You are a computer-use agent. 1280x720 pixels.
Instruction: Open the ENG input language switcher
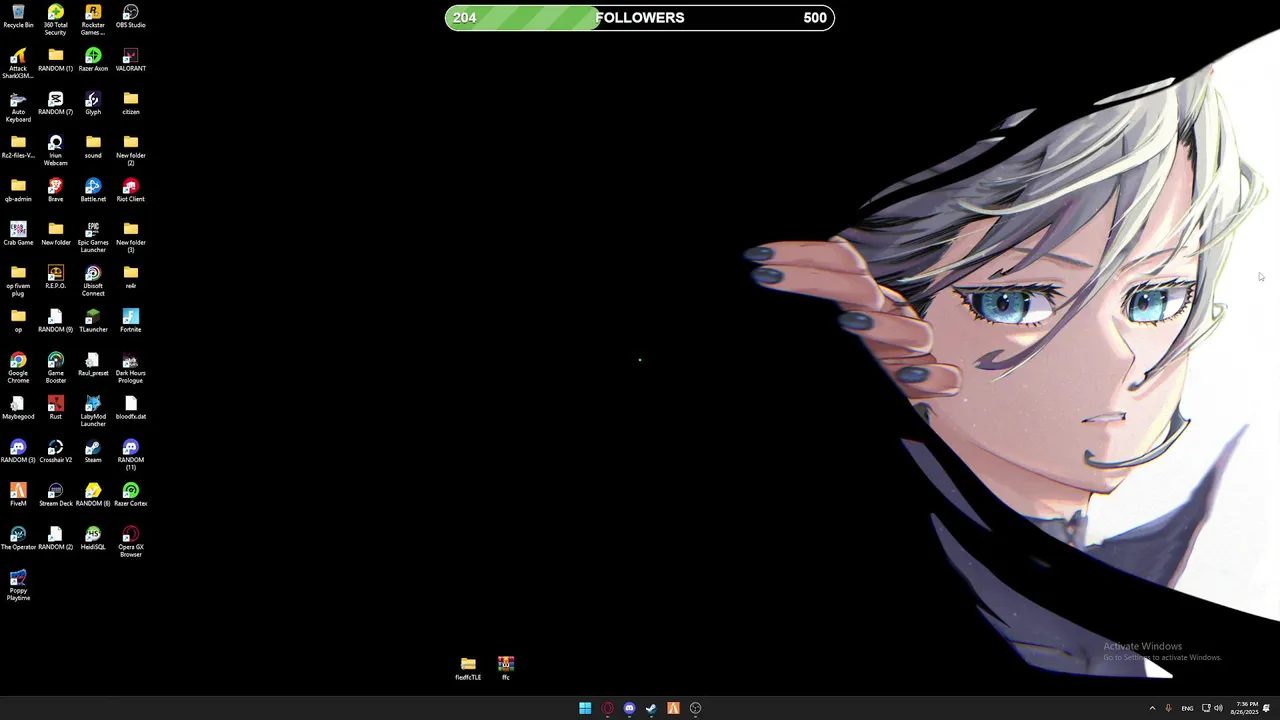1187,708
